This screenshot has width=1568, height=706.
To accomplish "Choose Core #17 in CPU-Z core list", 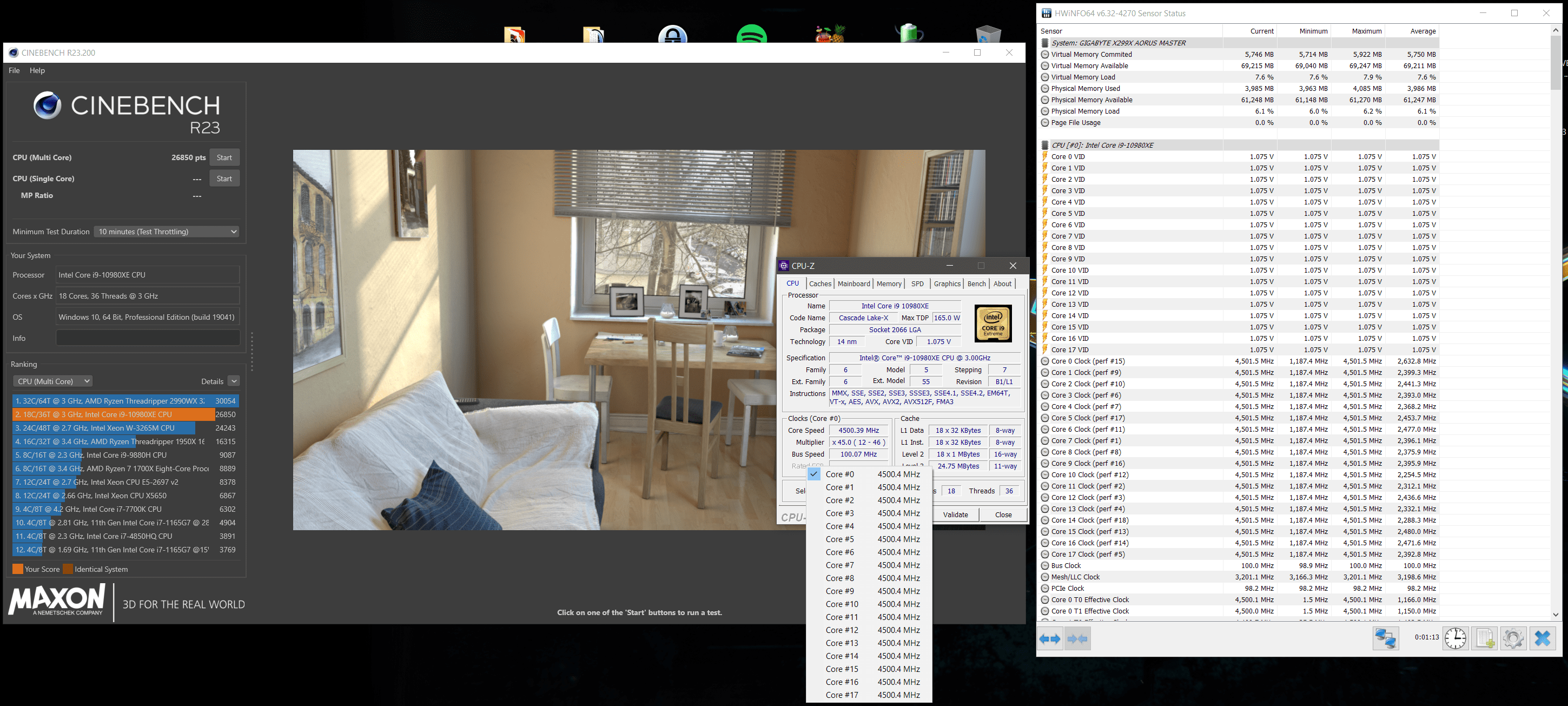I will click(869, 695).
